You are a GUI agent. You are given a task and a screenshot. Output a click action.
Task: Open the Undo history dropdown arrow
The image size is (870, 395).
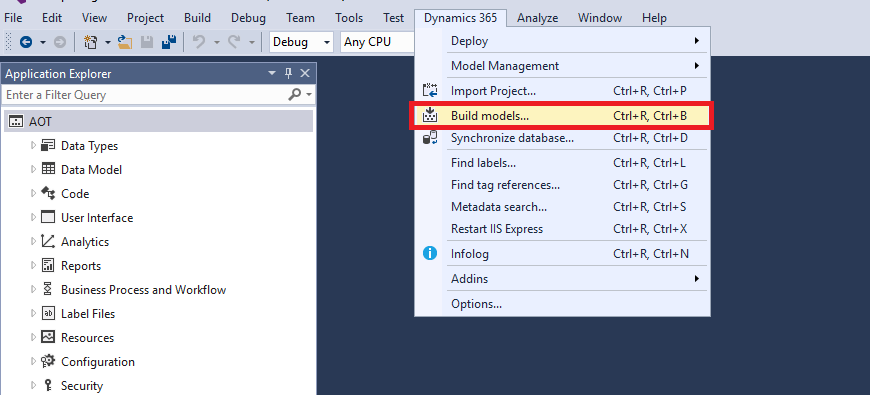point(216,43)
